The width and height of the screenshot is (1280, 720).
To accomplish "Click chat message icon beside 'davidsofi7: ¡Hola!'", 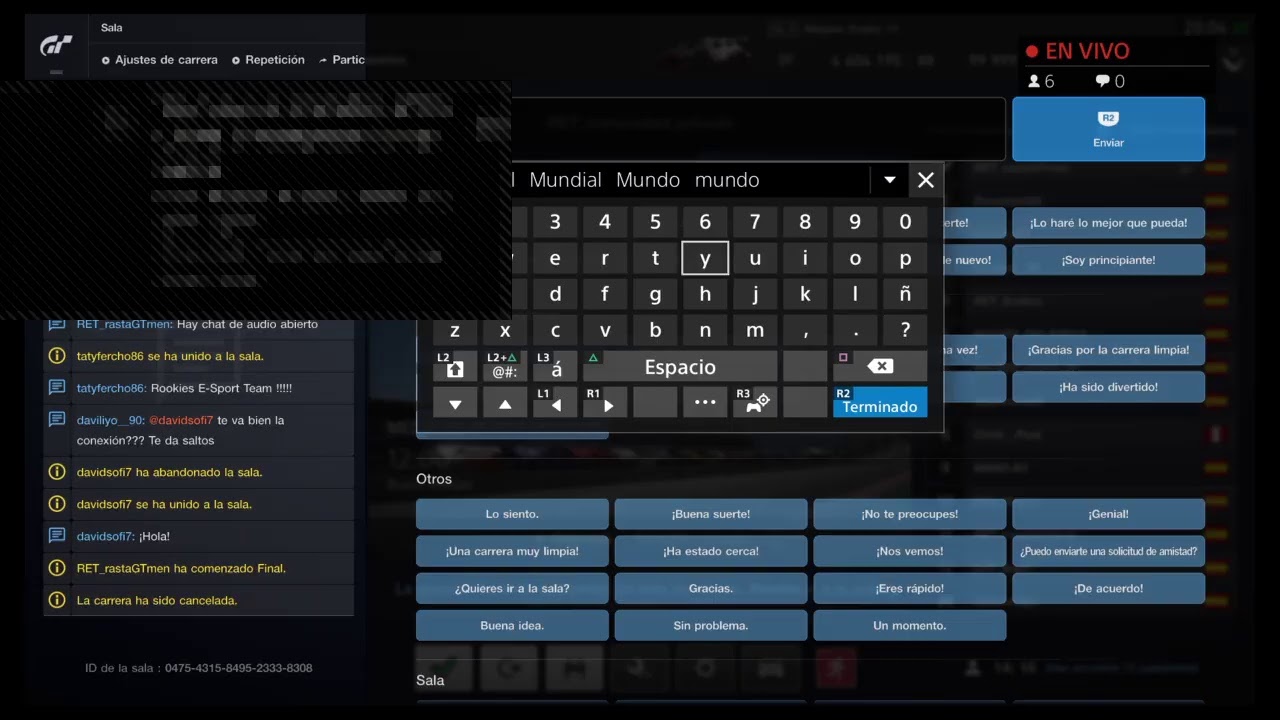I will click(57, 536).
